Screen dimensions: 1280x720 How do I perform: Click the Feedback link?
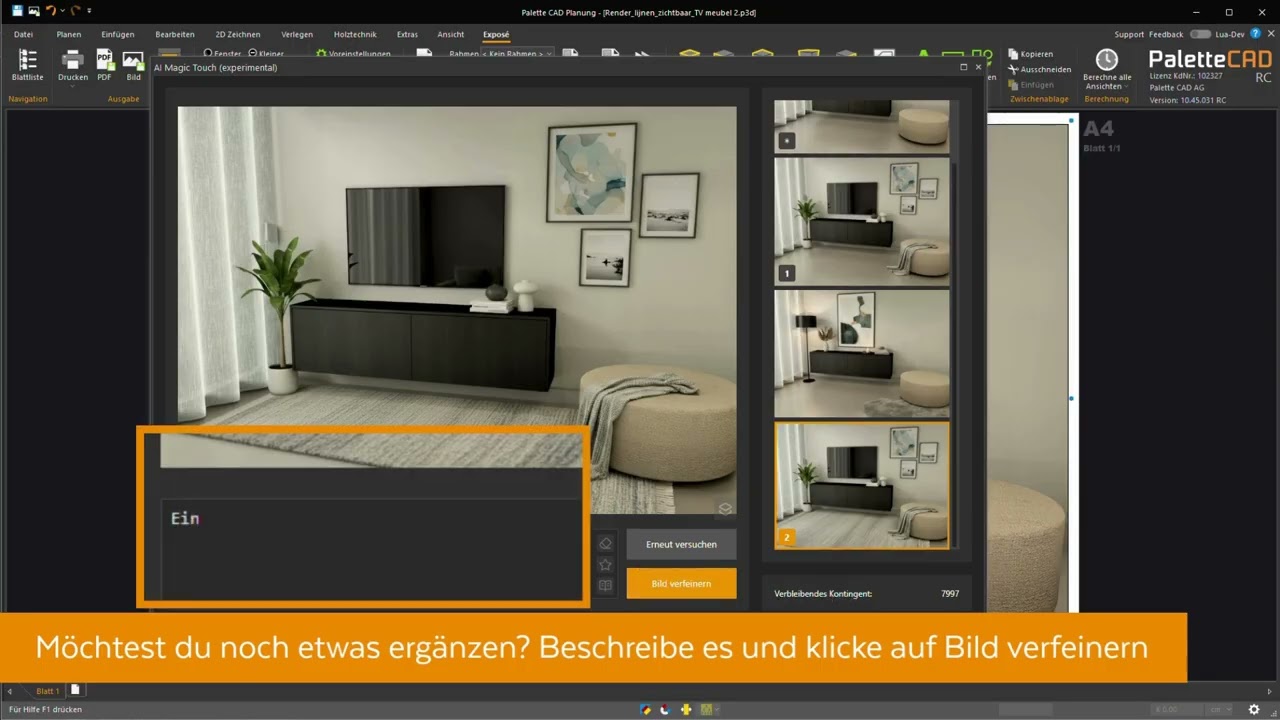click(1166, 34)
